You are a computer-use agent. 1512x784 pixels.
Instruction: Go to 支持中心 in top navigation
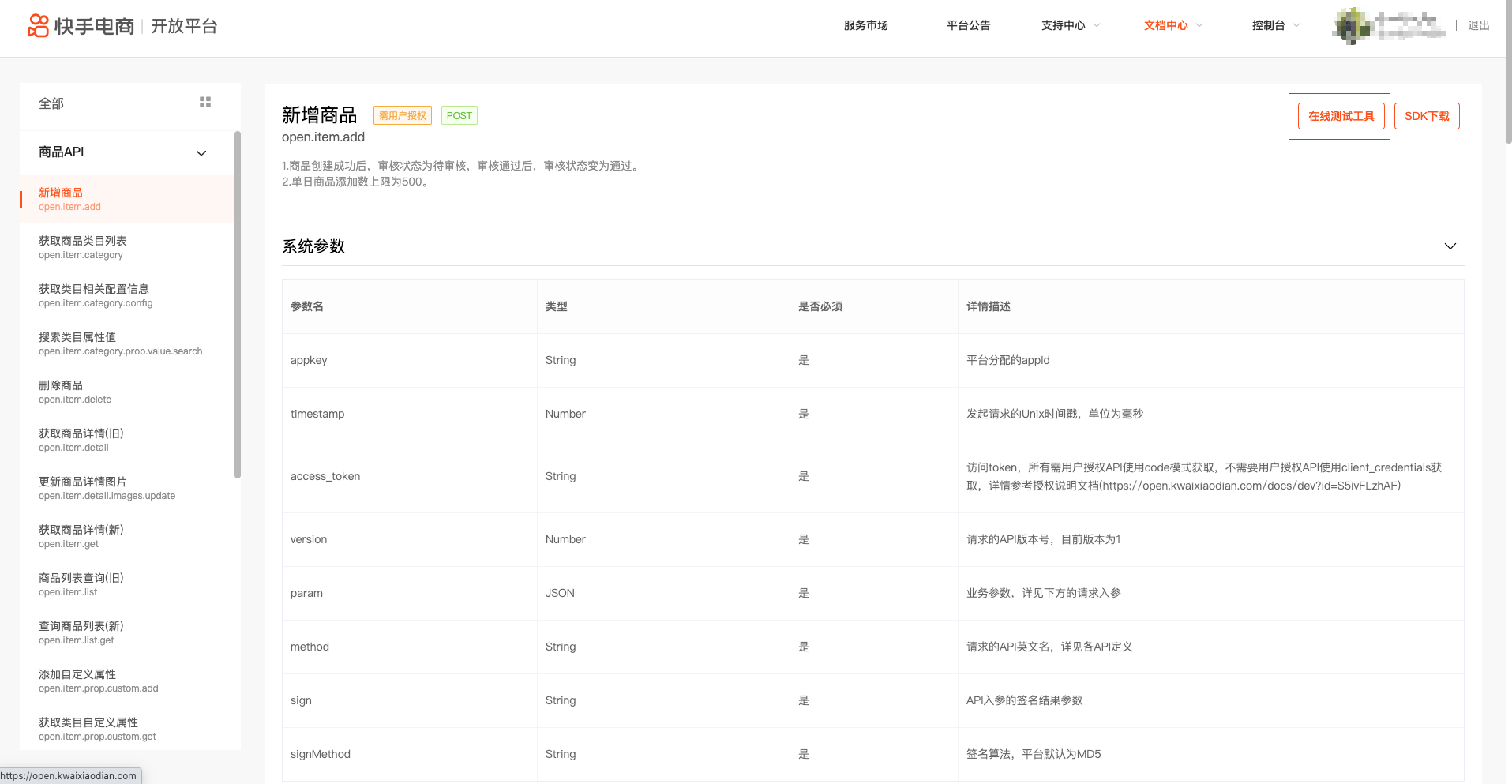[x=1064, y=25]
